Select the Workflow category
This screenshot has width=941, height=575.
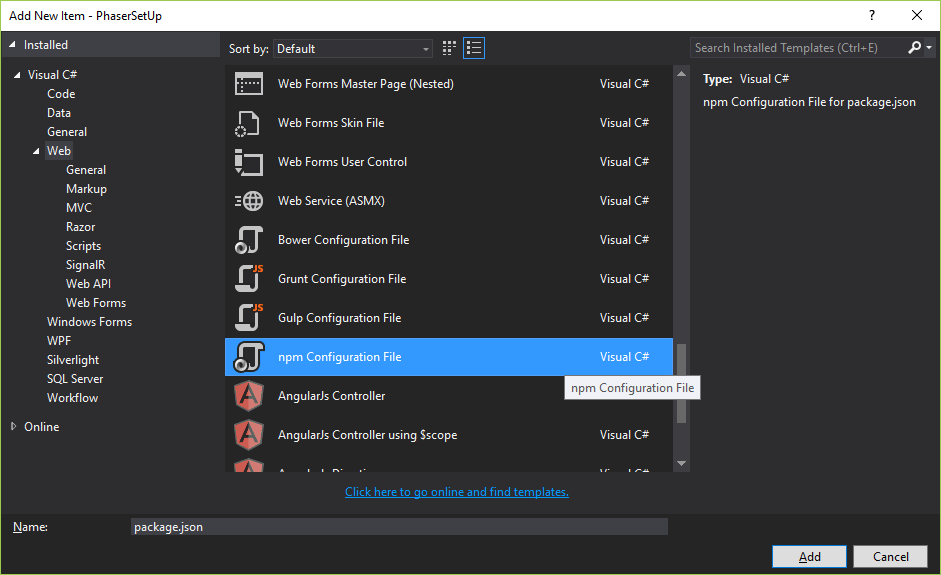coord(72,398)
